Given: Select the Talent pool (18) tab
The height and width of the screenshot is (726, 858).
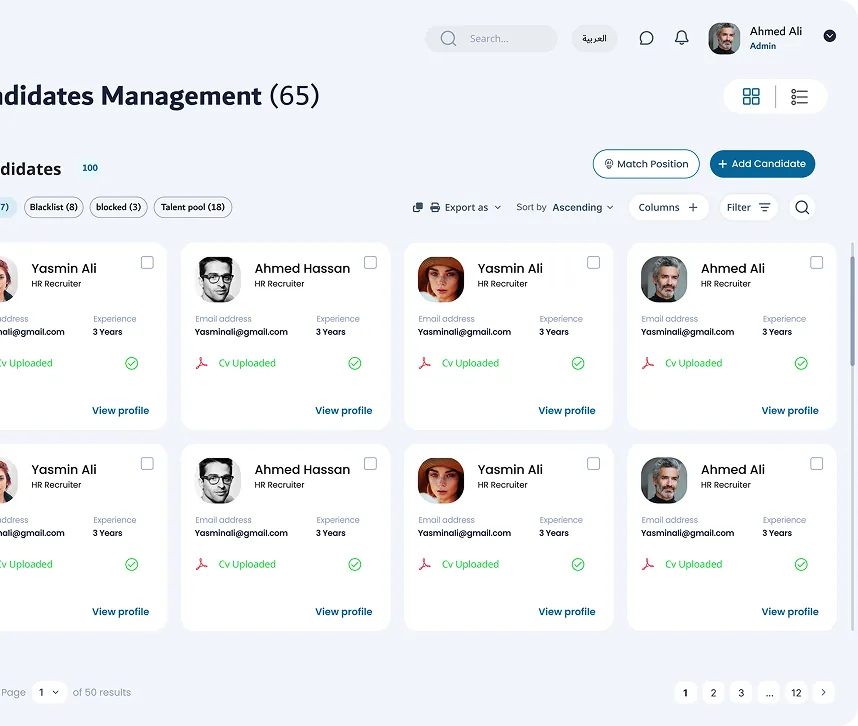Looking at the screenshot, I should [193, 207].
